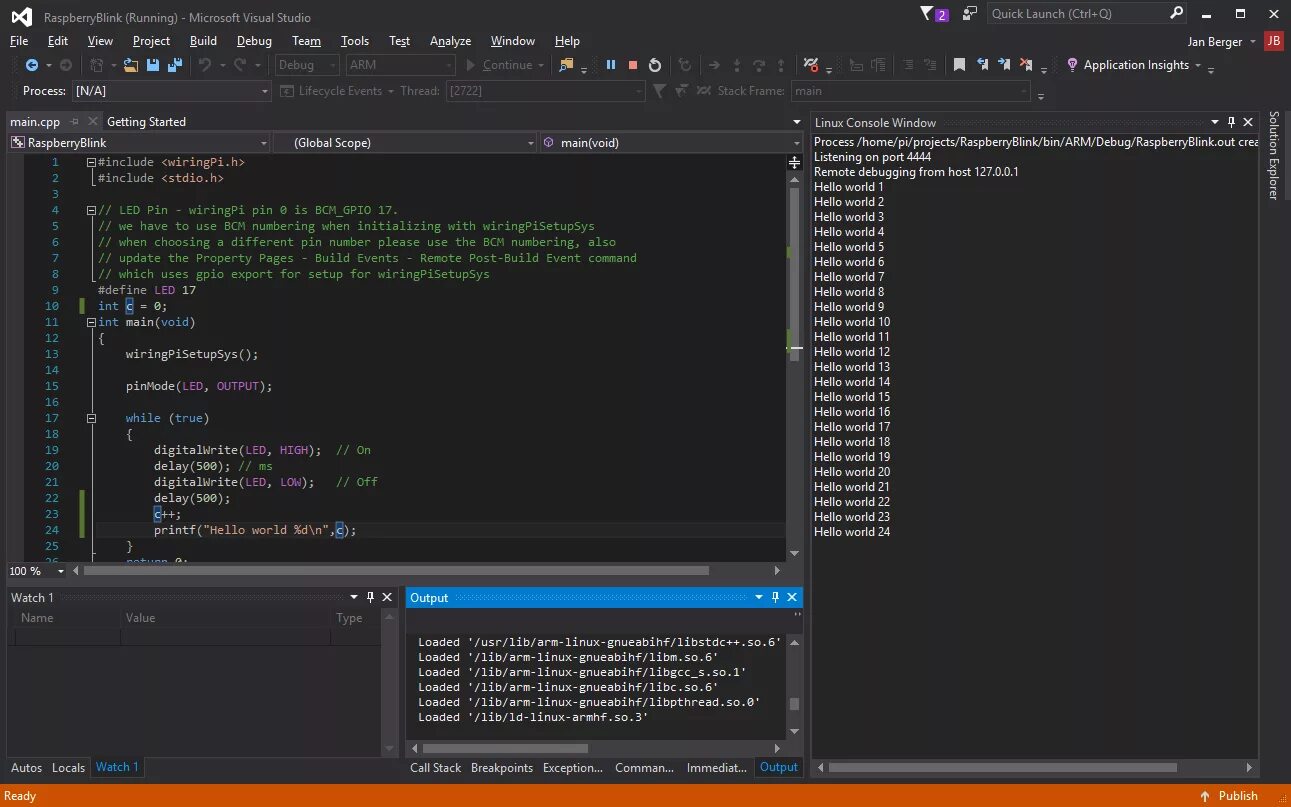The image size is (1291, 807).
Task: Switch to the Breakpoints panel
Action: coord(501,767)
